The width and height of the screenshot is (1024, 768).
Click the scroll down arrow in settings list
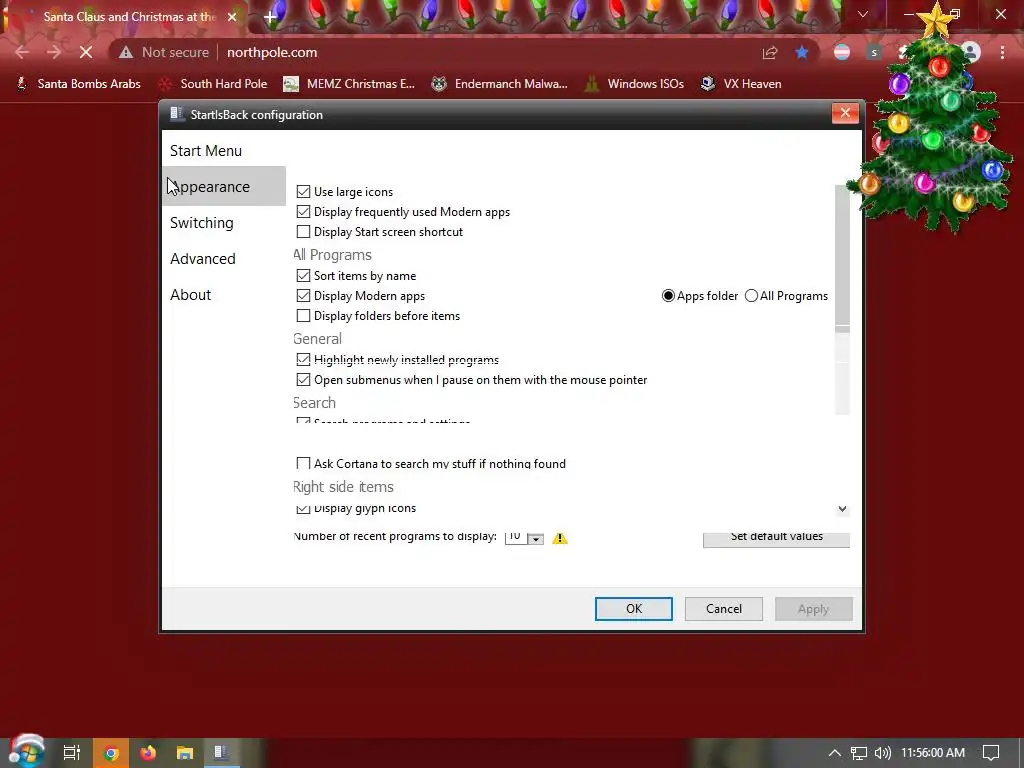(842, 509)
